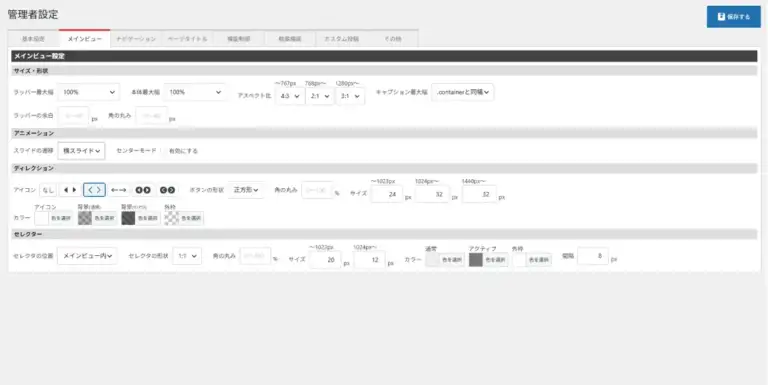
Task: Open the セレクタの位置 メインビュー内 dropdown
Action: point(87,256)
